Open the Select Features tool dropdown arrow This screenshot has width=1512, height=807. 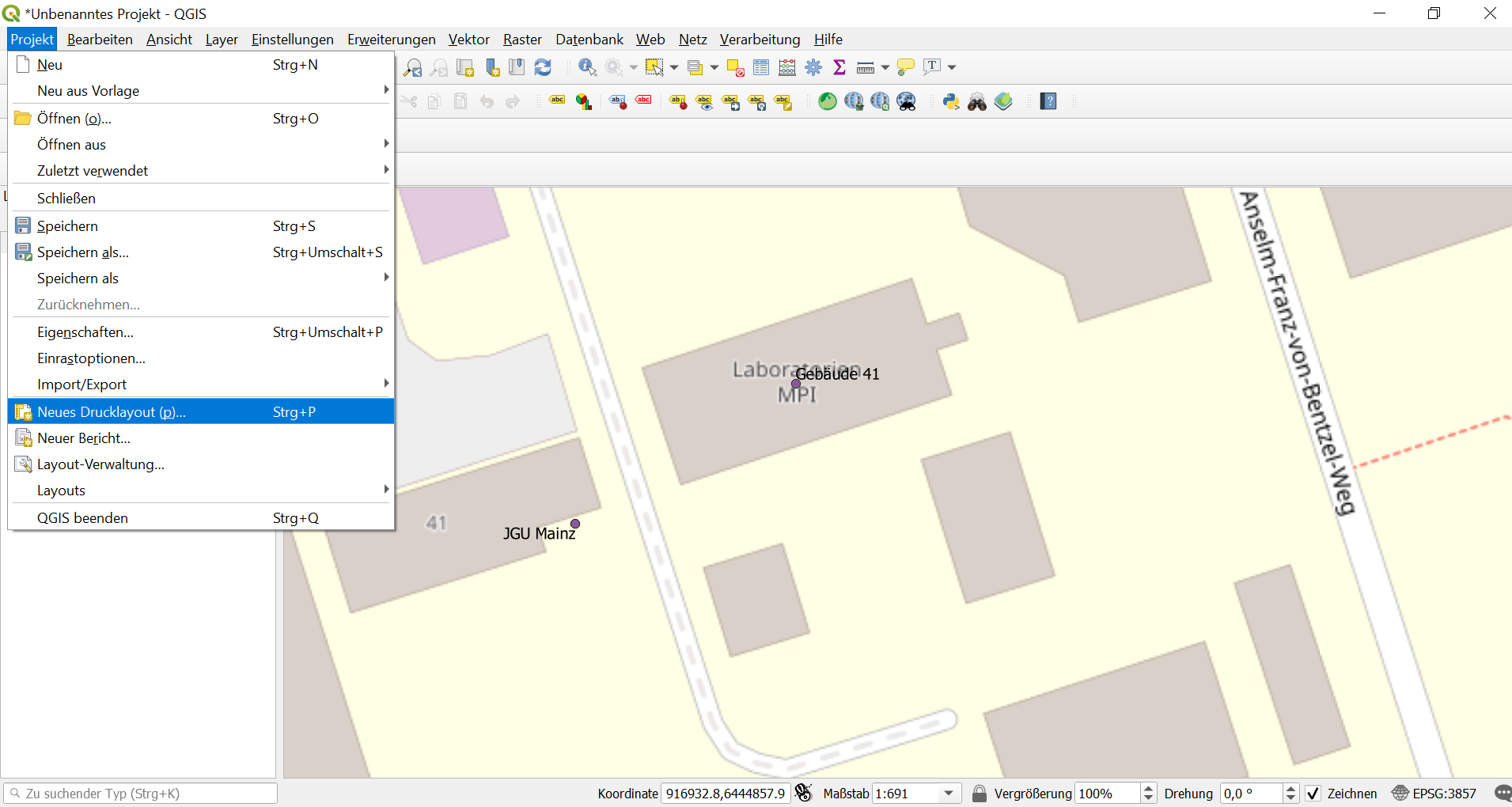coord(674,68)
